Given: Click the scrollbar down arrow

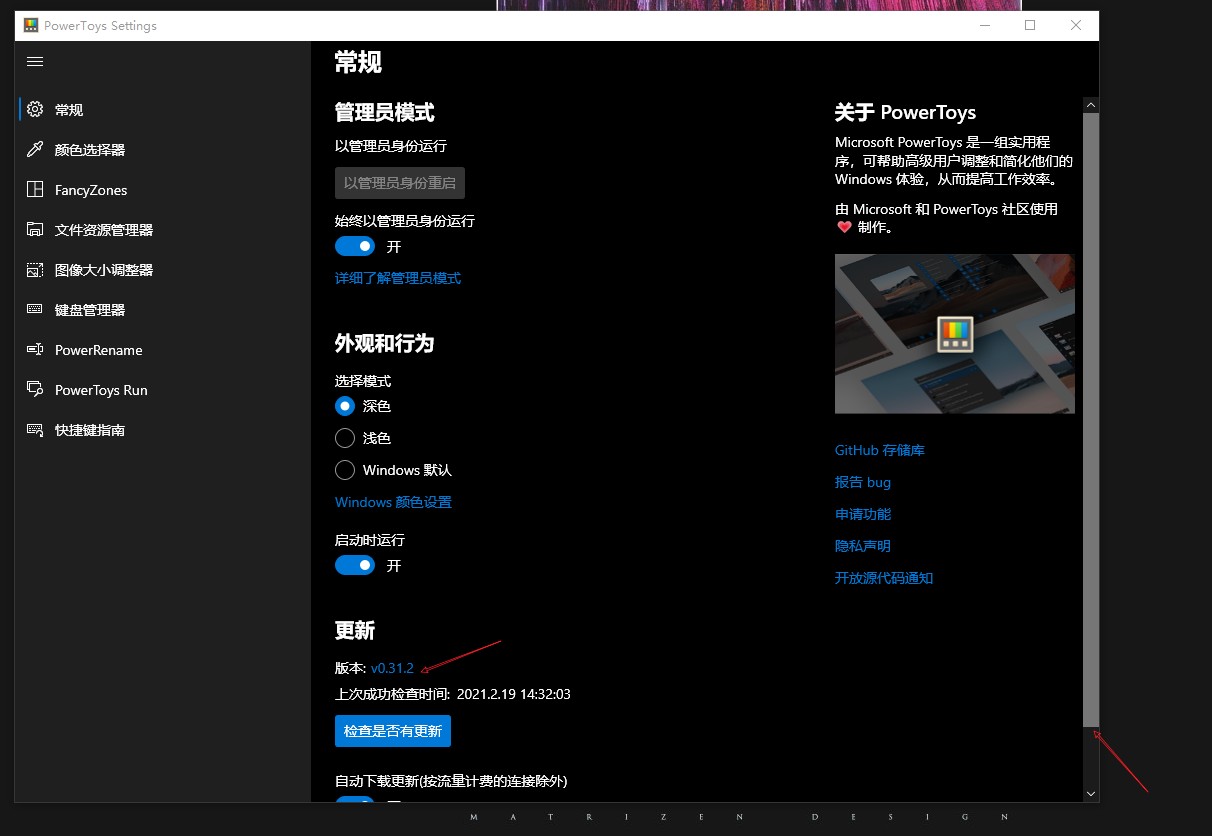Looking at the screenshot, I should [x=1090, y=793].
